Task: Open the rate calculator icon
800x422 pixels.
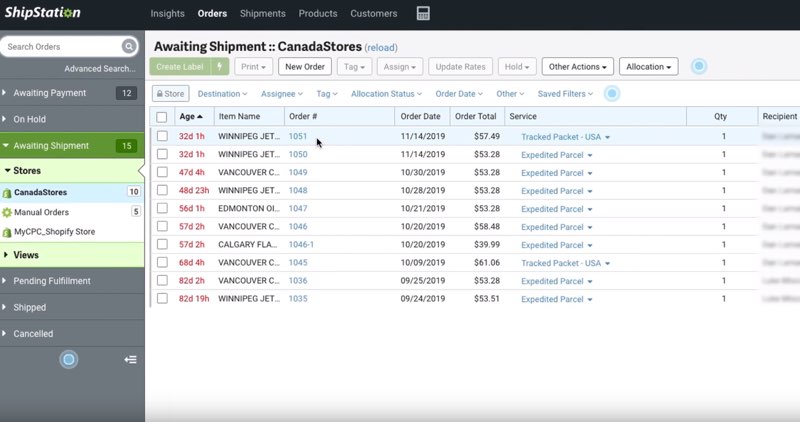Action: point(423,13)
